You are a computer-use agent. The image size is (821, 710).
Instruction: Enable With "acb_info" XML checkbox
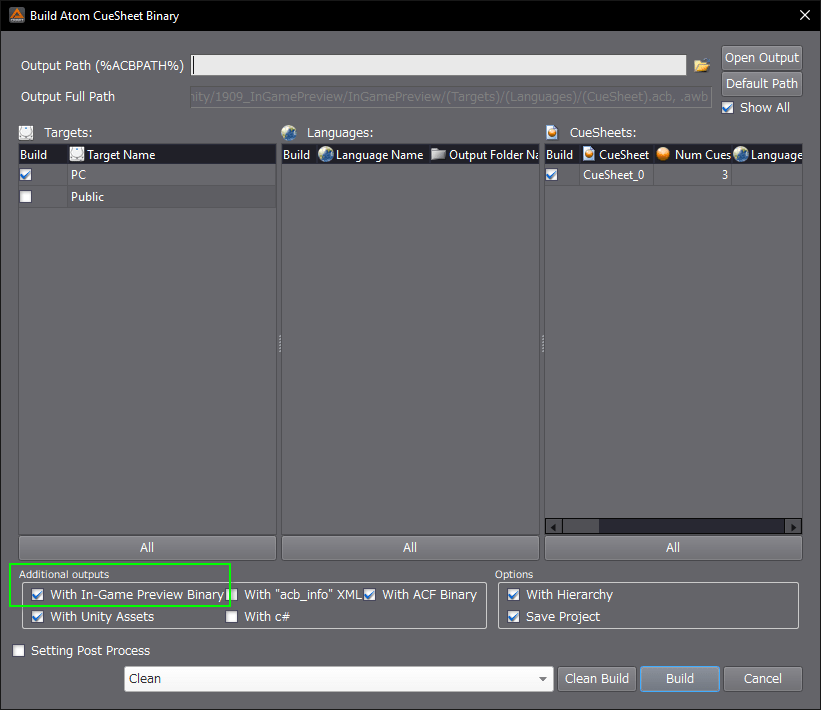click(x=231, y=594)
